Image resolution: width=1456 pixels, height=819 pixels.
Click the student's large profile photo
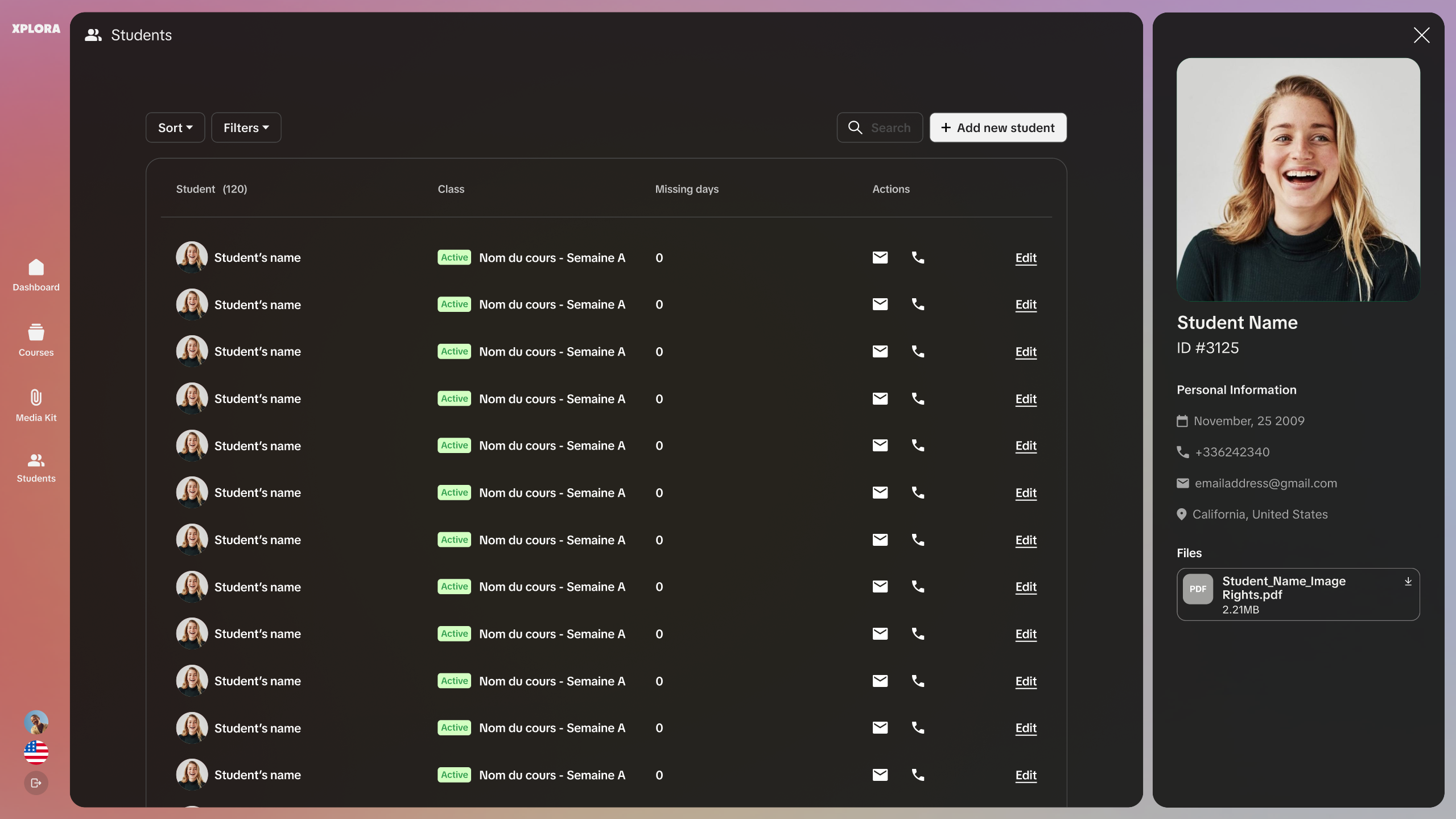click(x=1298, y=179)
